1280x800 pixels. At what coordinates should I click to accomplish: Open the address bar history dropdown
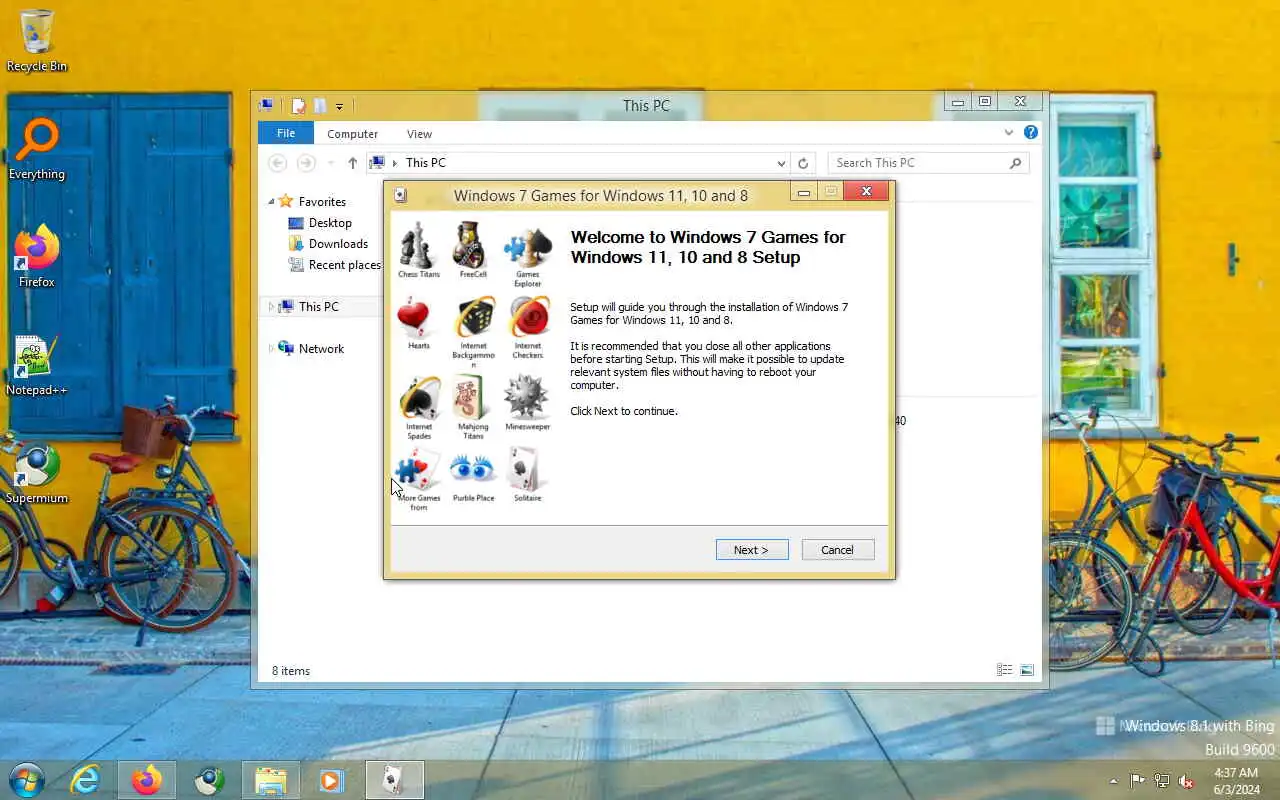pos(781,163)
